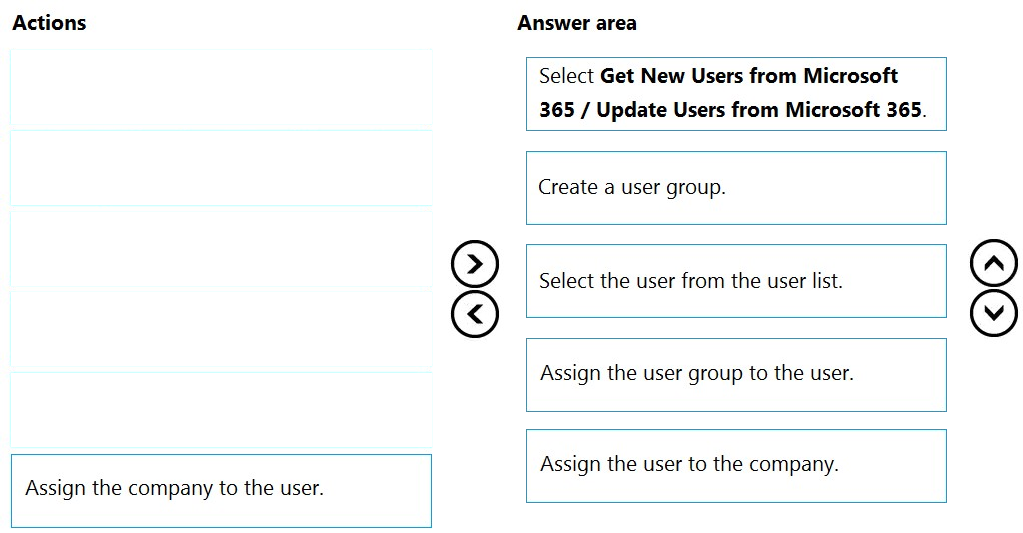
Task: Click the second empty slot in Actions list
Action: point(221,168)
